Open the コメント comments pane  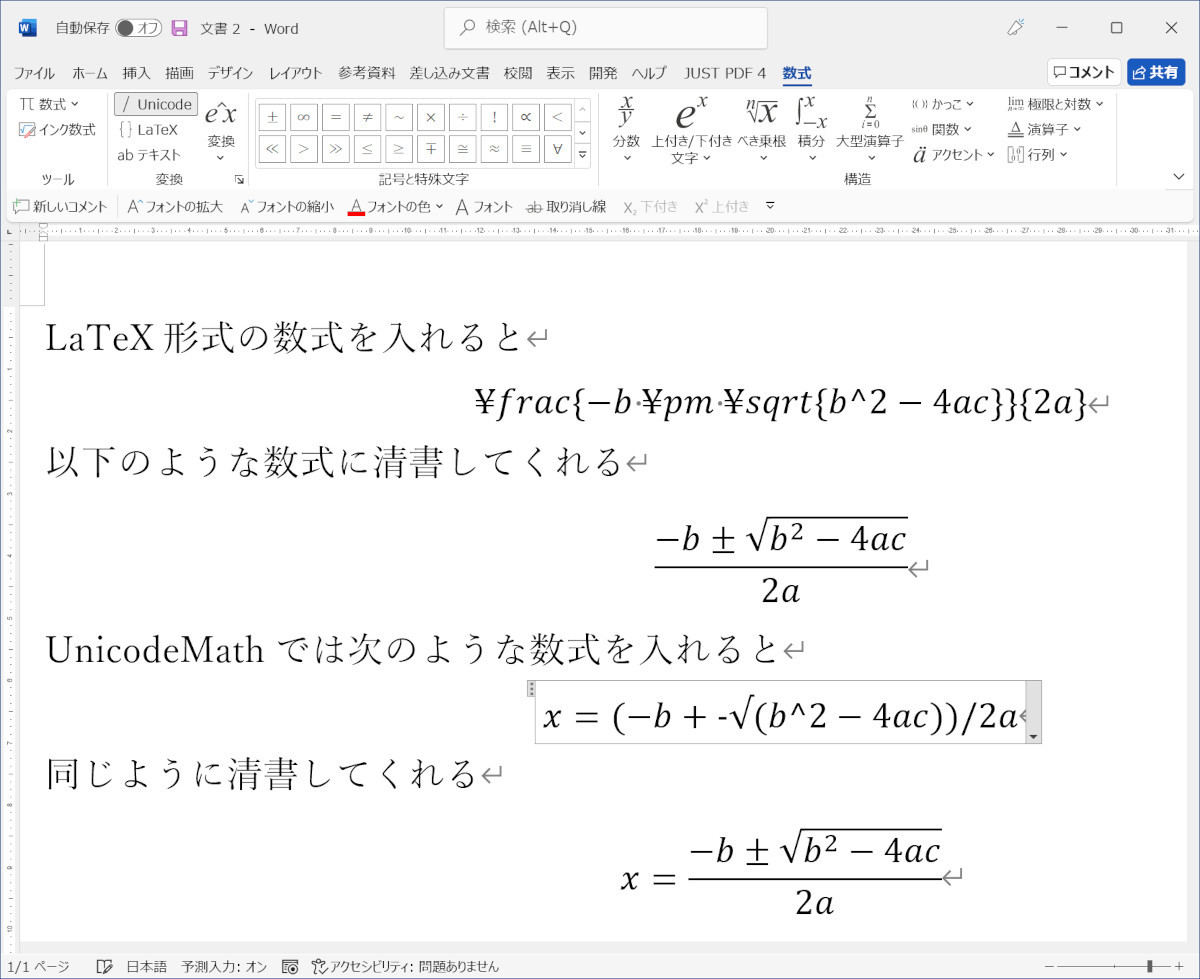[x=1084, y=72]
